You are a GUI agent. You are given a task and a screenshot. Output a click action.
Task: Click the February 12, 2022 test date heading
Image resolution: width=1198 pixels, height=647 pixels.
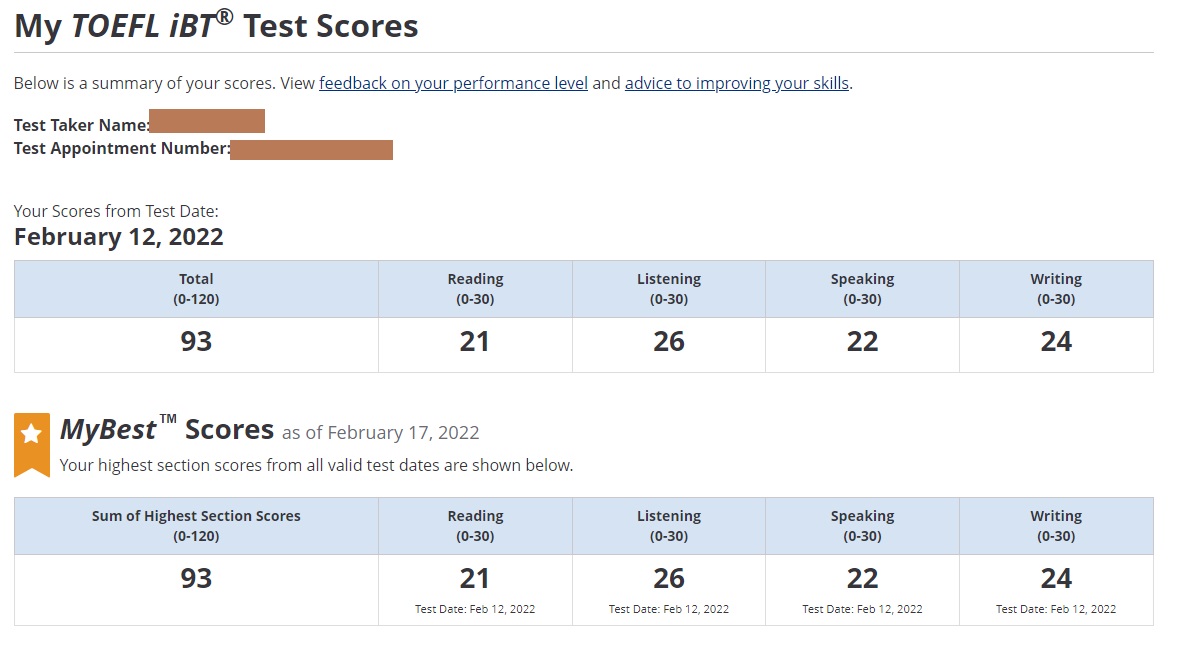119,237
